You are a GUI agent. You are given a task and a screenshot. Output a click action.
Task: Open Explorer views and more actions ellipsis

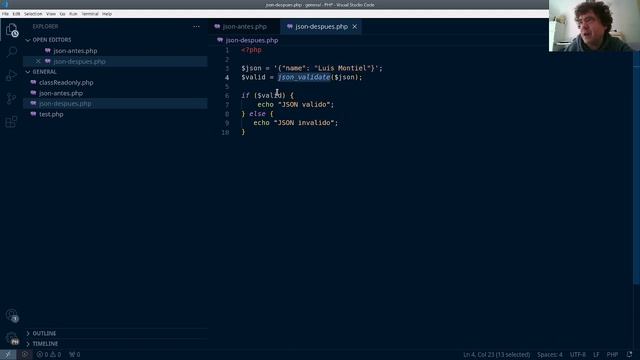pyautogui.click(x=196, y=27)
